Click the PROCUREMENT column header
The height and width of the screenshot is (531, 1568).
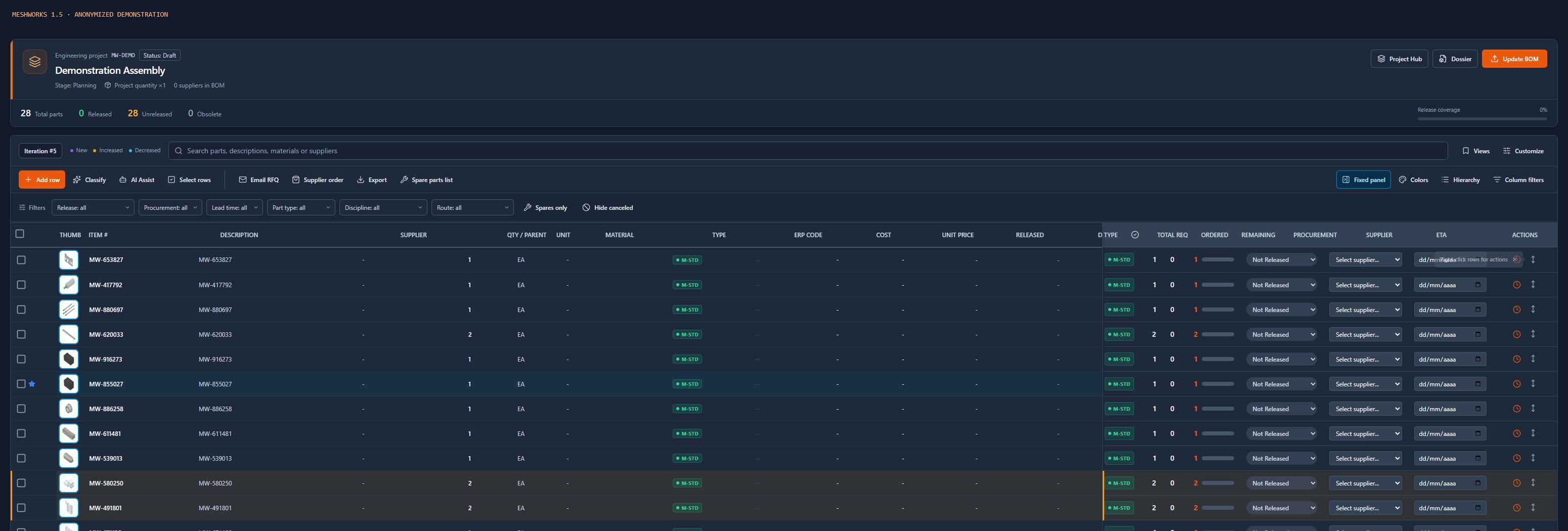click(x=1315, y=235)
